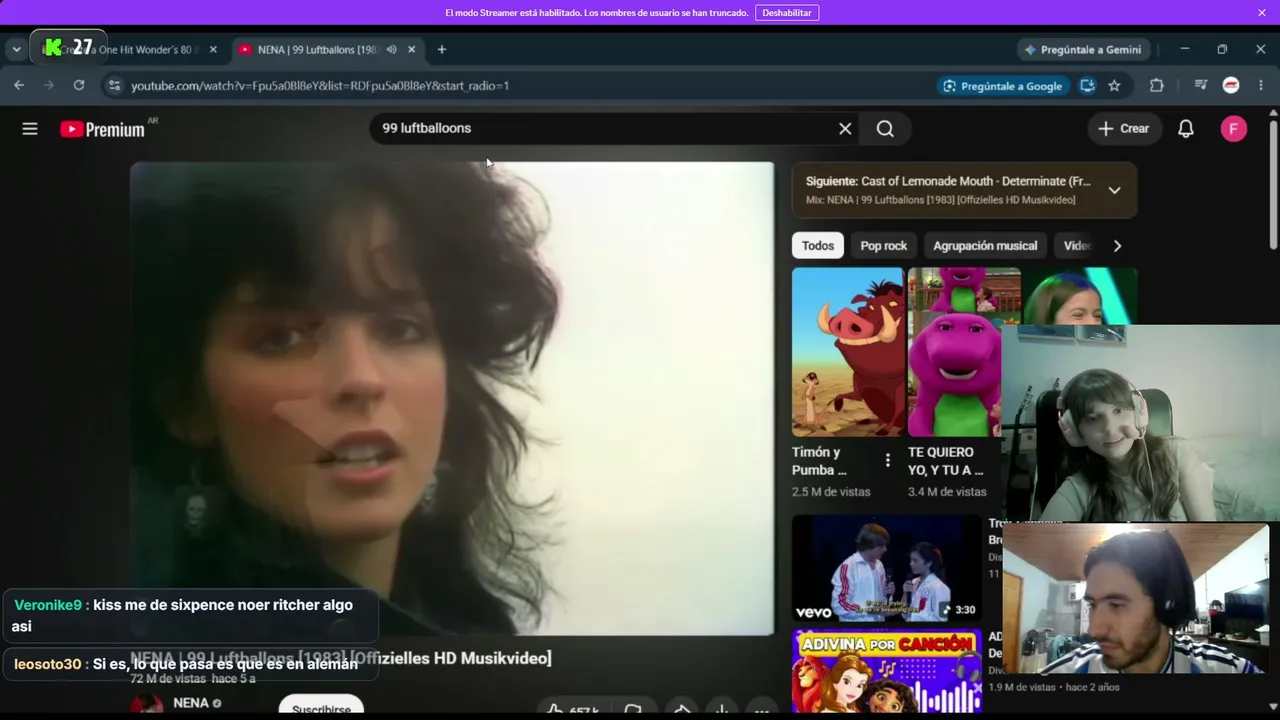
Task: Select the Todos filter chip
Action: click(818, 246)
